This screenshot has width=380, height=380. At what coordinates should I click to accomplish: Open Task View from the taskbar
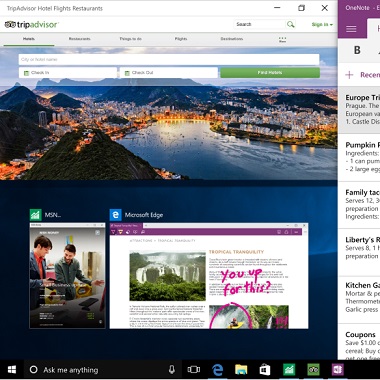pyautogui.click(x=194, y=370)
